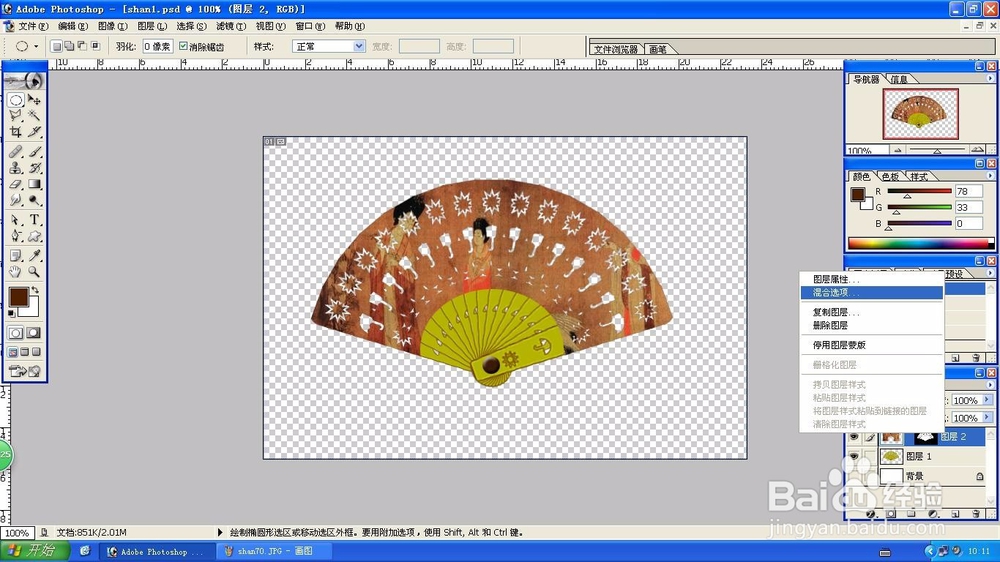Select the Type tool
The height and width of the screenshot is (562, 1000).
[x=34, y=220]
